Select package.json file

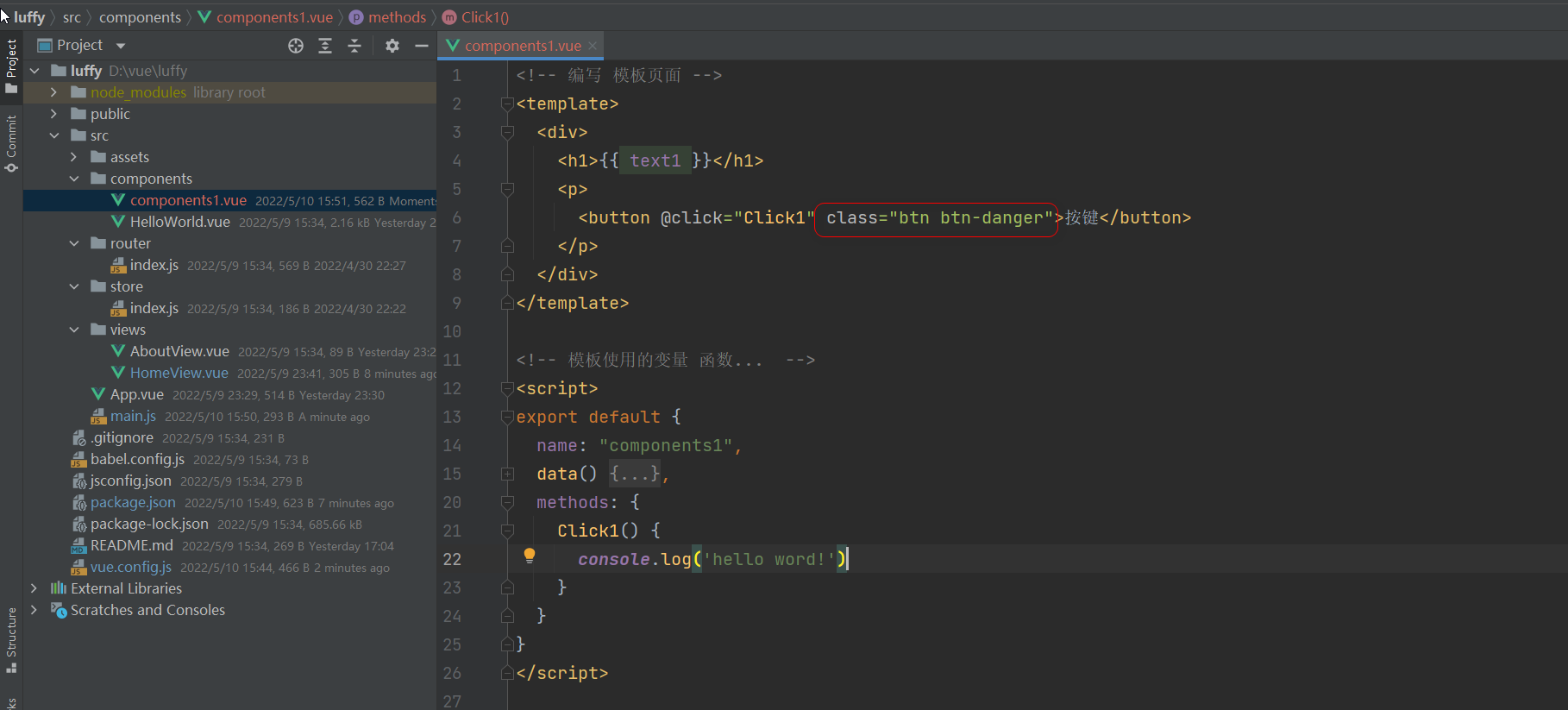[133, 502]
